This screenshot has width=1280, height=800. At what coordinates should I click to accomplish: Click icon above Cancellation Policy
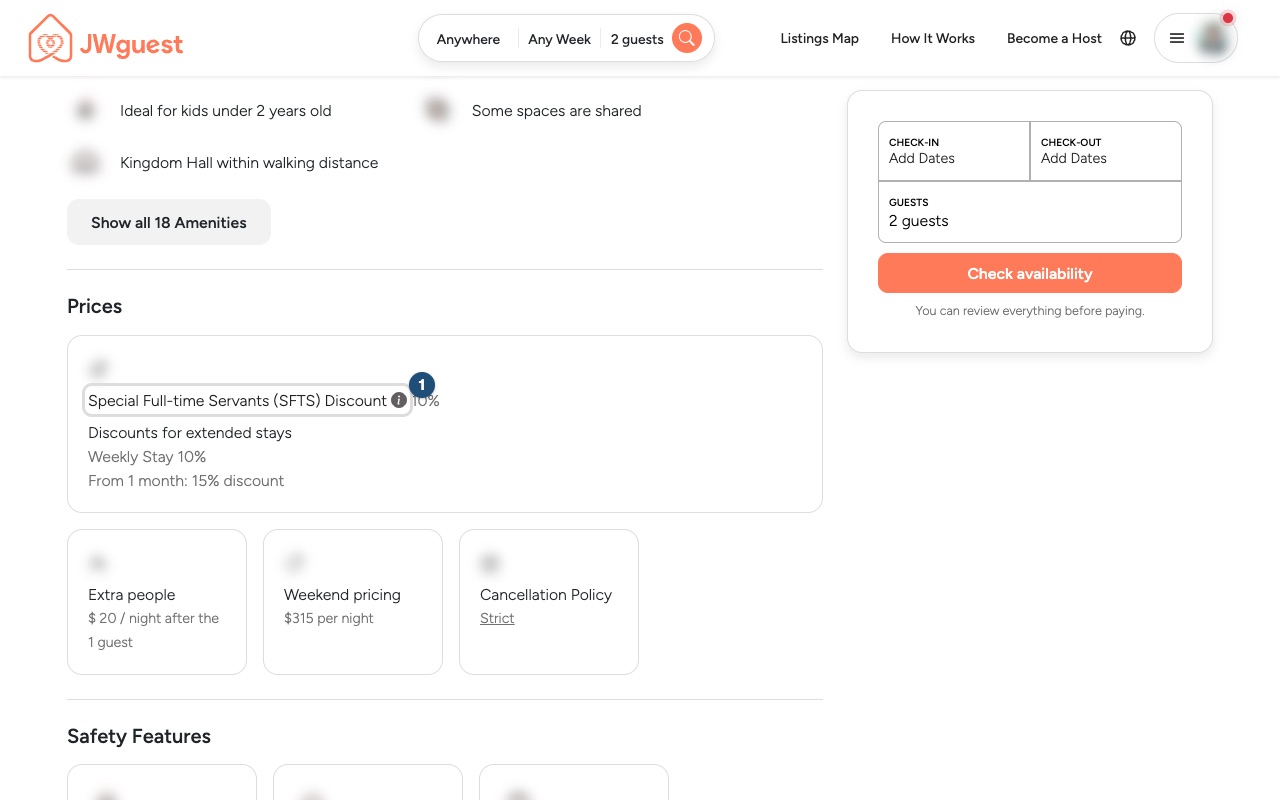pos(490,563)
